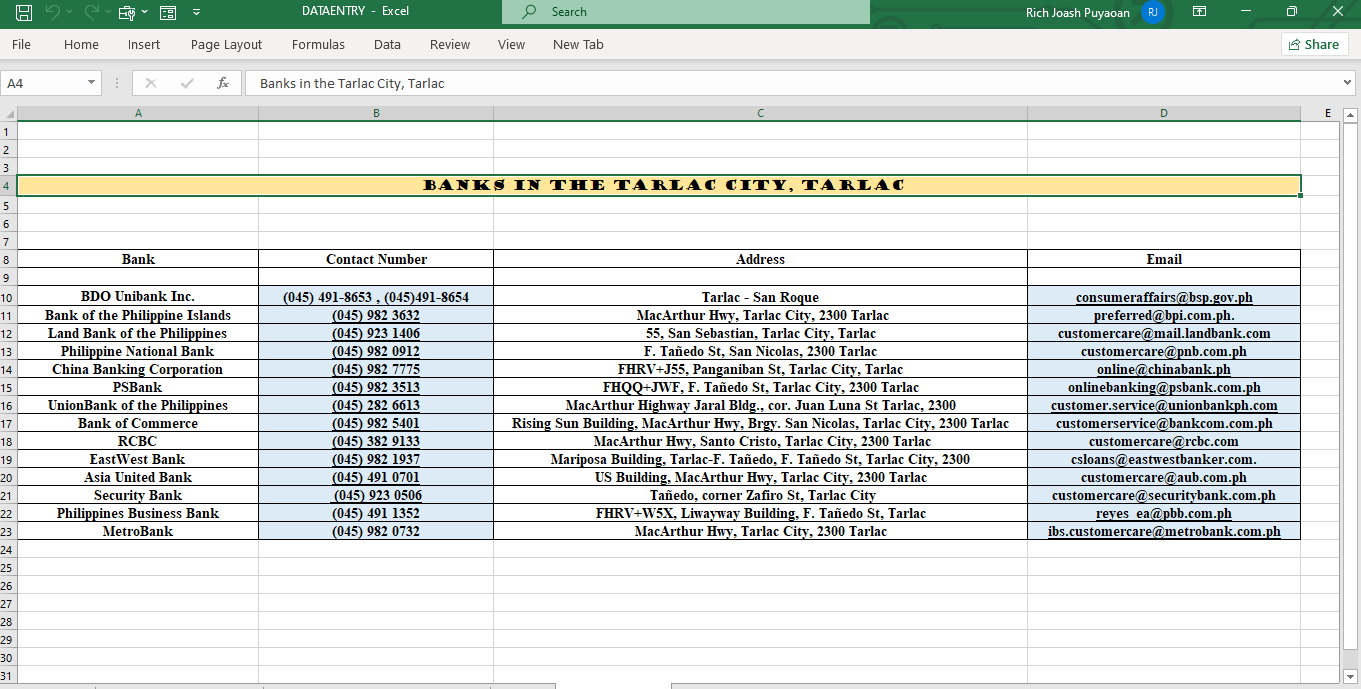Image resolution: width=1361 pixels, height=689 pixels.
Task: Redo the last undone action
Action: (x=91, y=12)
